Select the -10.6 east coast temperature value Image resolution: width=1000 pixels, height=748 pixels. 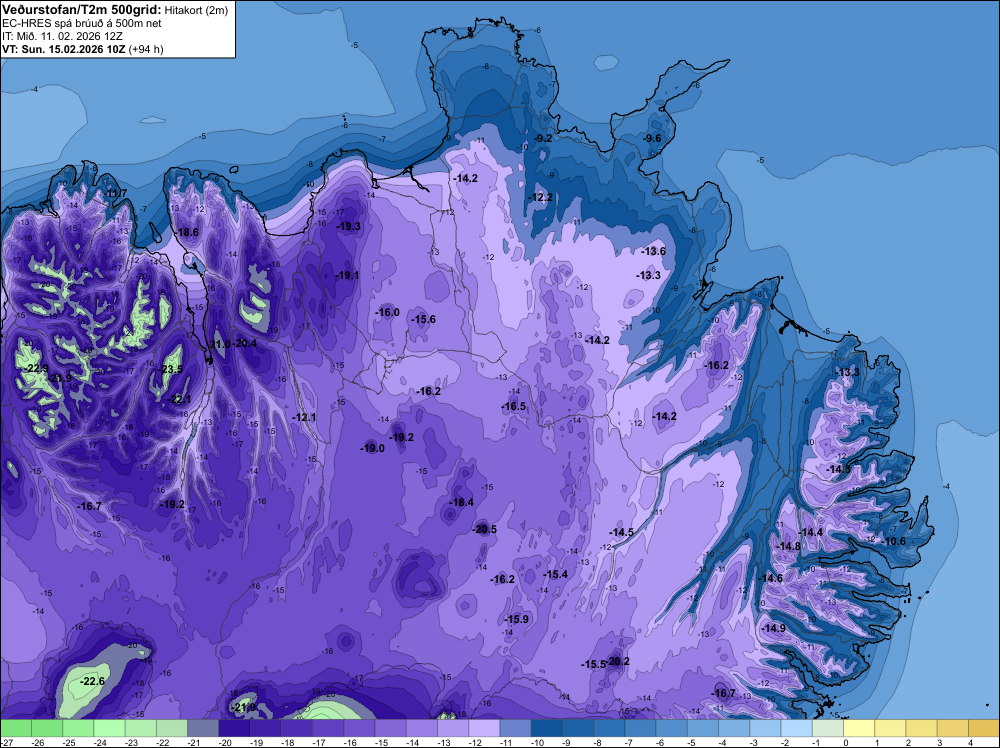coord(893,541)
